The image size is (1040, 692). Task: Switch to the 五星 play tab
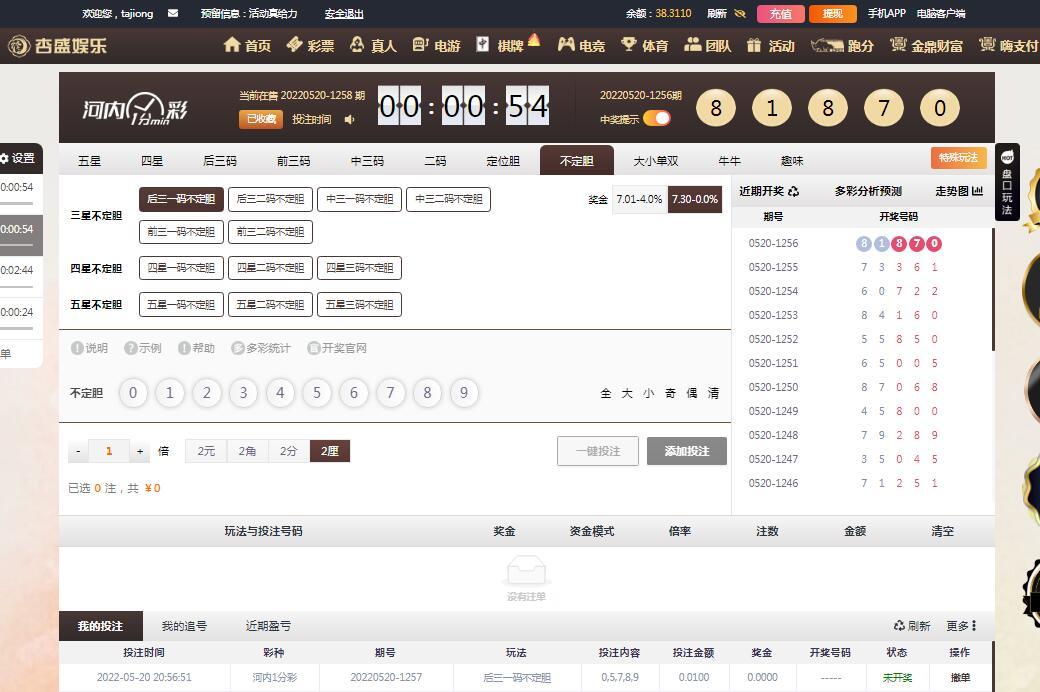[x=90, y=161]
